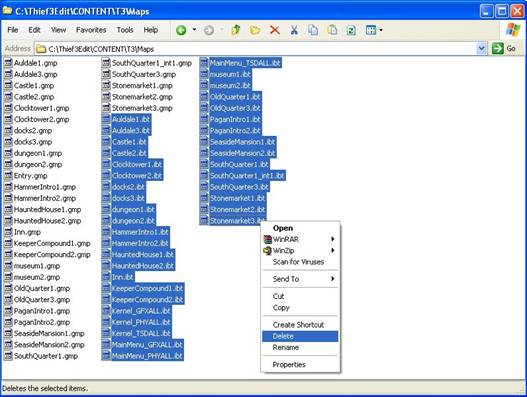Expand the WinZip submenu
Screen dimensions: 527x397
pos(300,251)
